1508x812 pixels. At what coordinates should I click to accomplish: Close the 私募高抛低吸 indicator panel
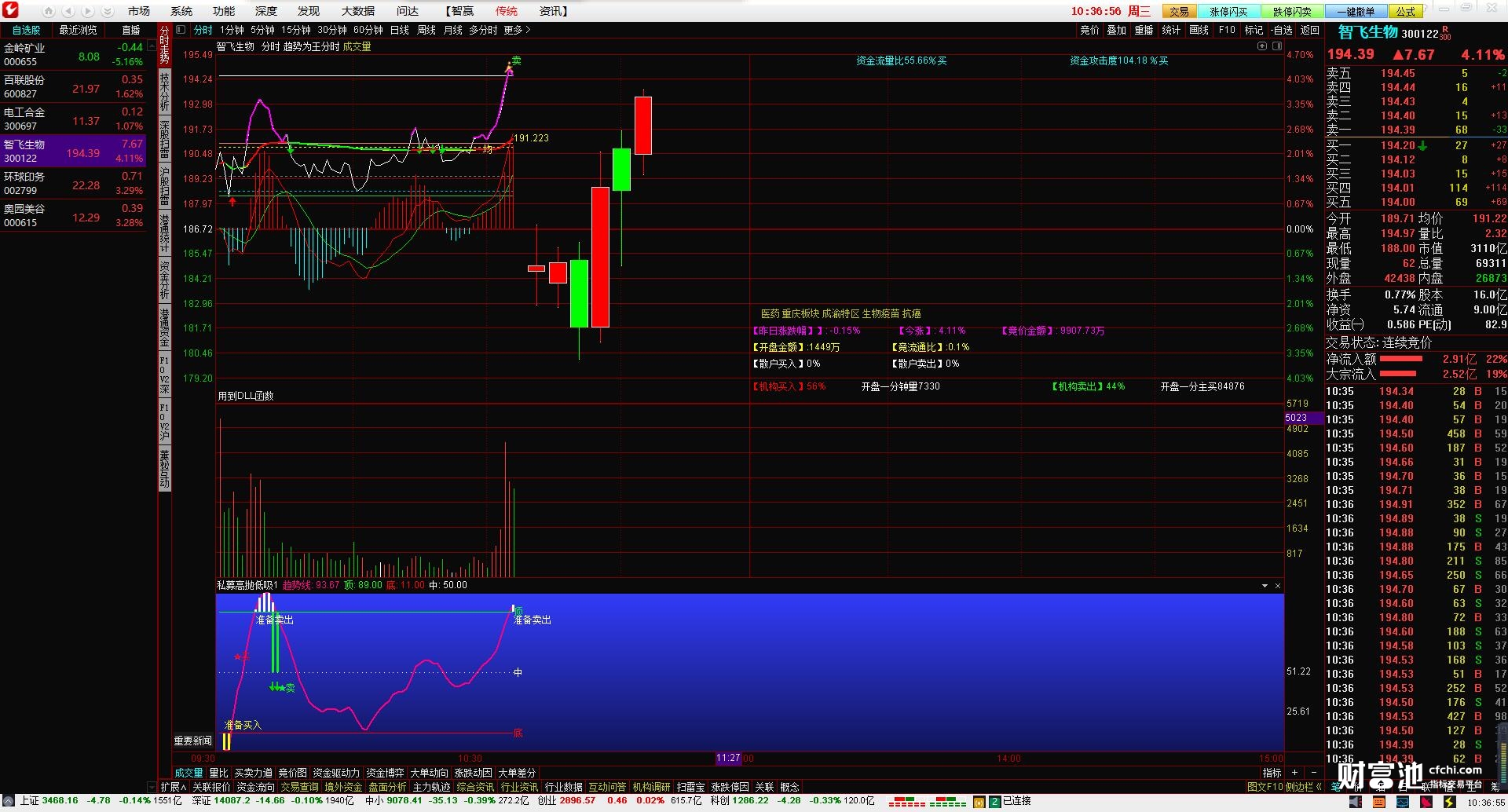(x=1277, y=586)
